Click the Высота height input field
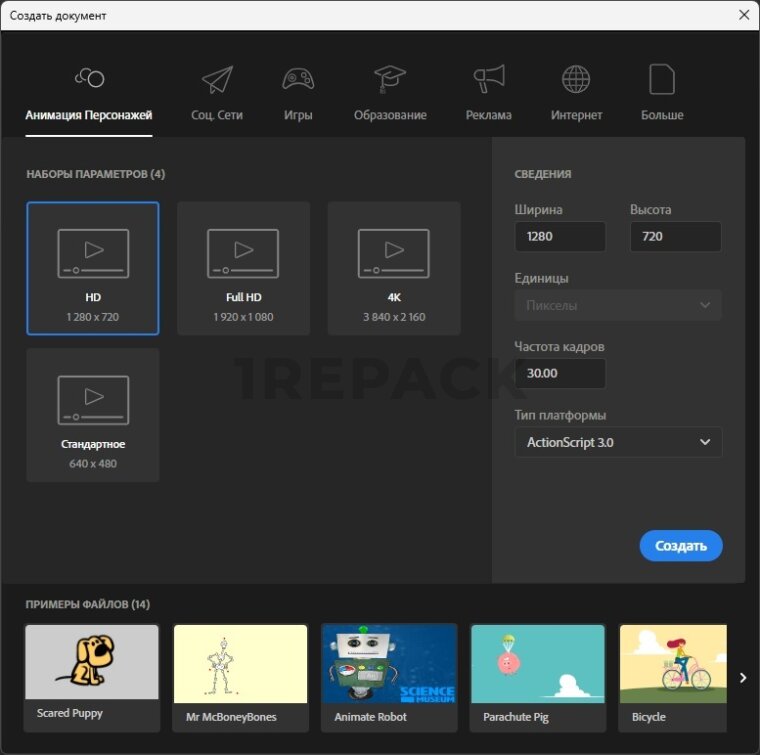 coord(675,237)
